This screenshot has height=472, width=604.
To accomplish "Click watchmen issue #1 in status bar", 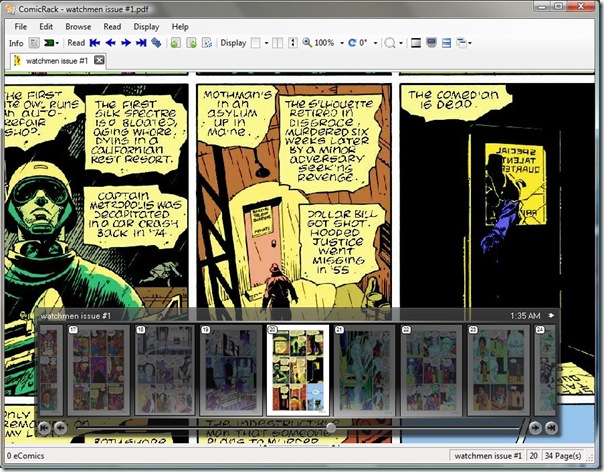I will 488,456.
